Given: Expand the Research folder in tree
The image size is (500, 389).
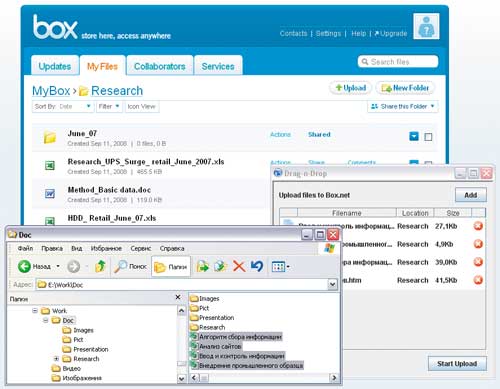Looking at the screenshot, I should pos(56,359).
